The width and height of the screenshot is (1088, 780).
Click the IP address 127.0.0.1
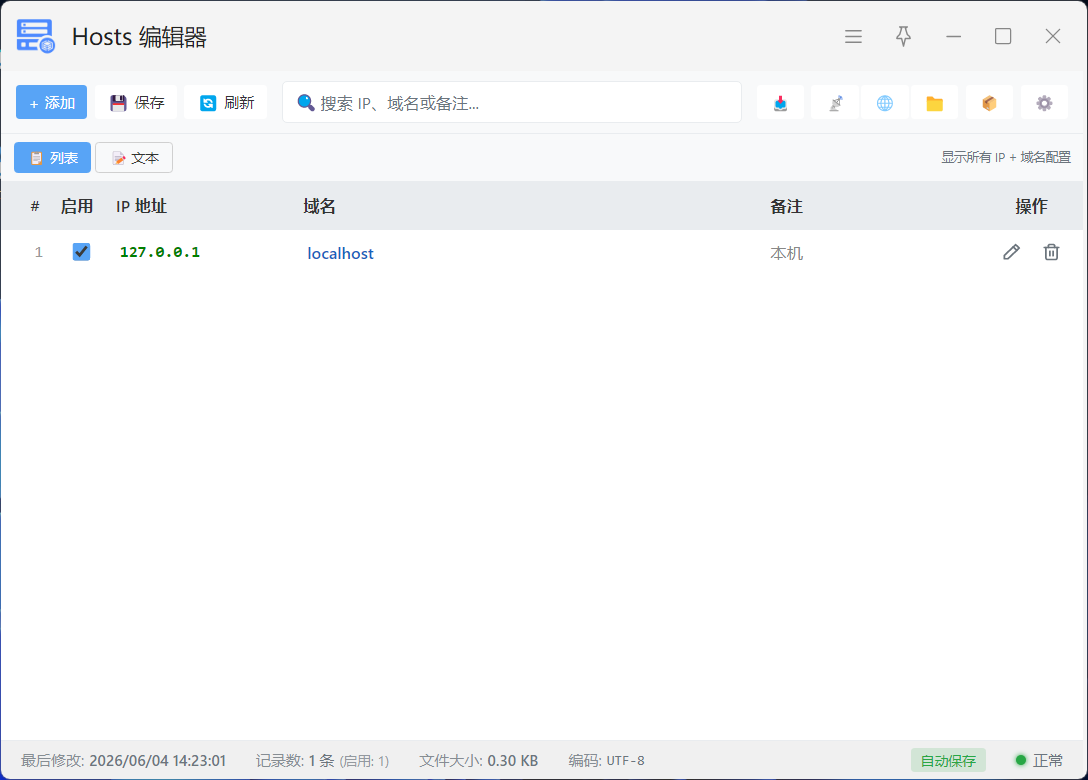pyautogui.click(x=160, y=252)
